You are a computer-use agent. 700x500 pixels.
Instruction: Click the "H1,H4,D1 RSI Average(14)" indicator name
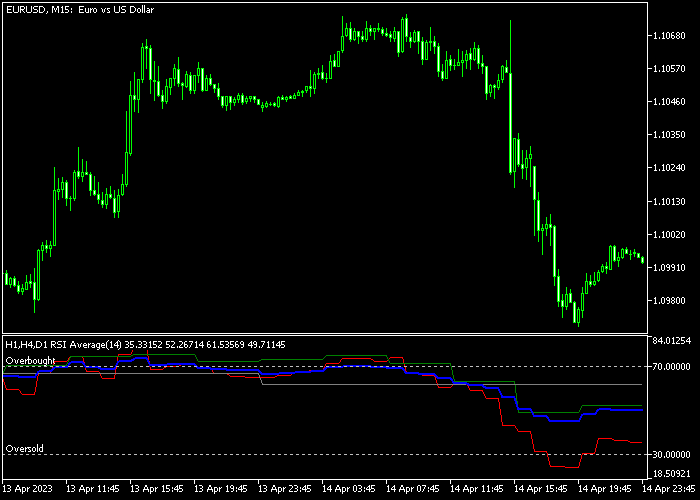(x=63, y=345)
